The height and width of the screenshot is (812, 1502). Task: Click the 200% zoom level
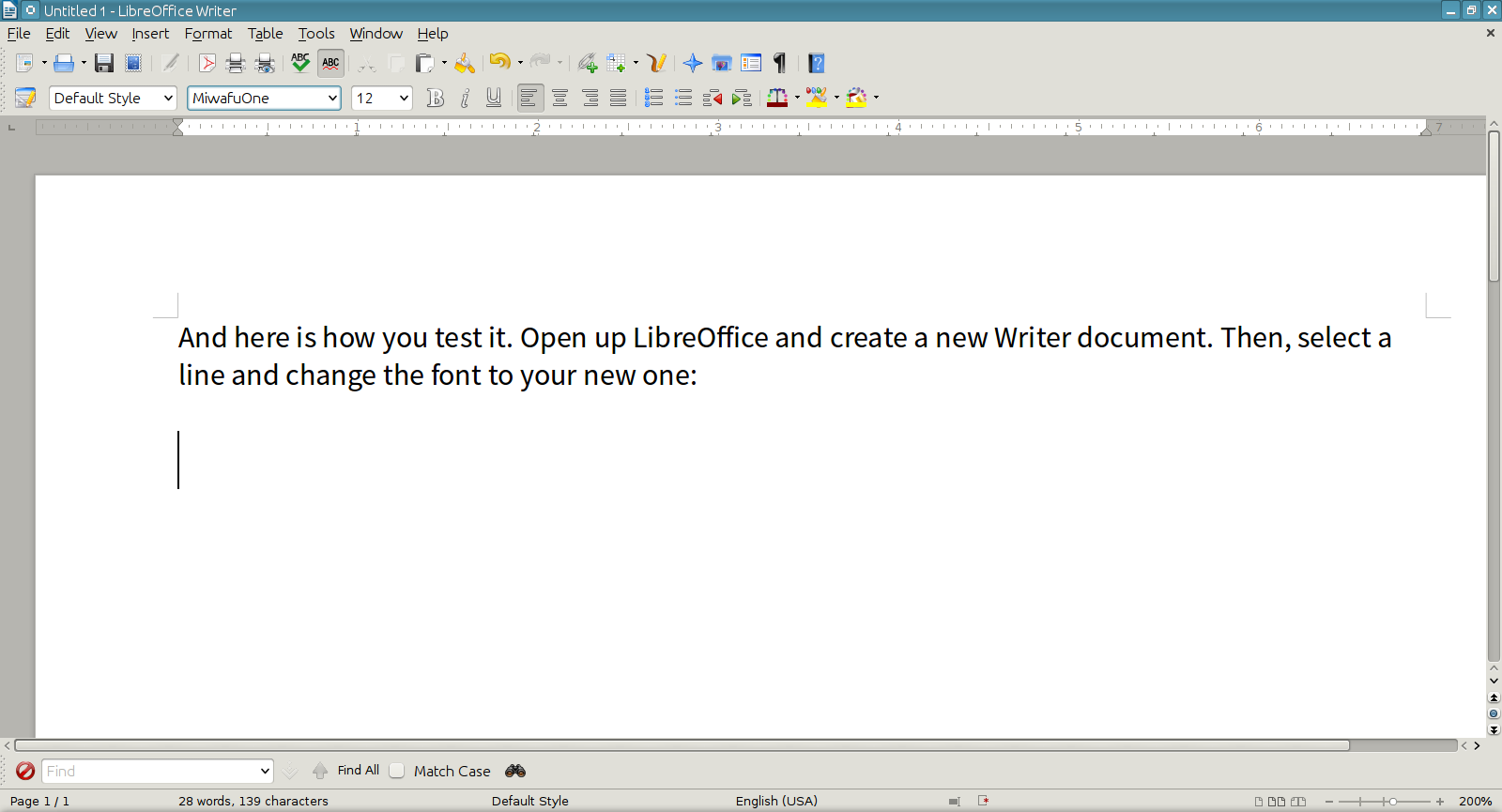click(x=1475, y=802)
